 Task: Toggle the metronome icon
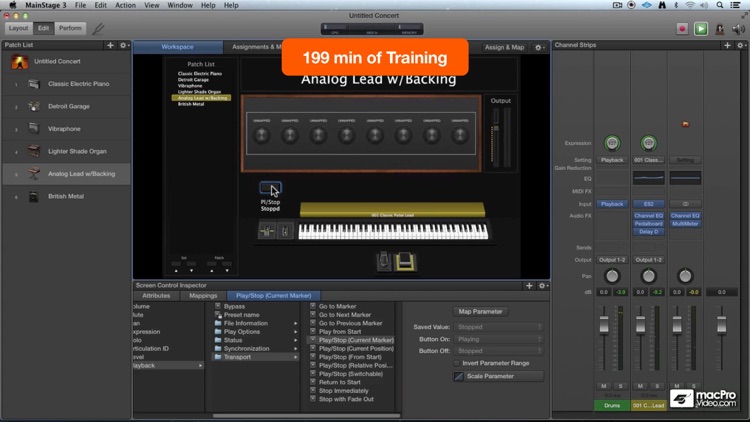tap(719, 29)
